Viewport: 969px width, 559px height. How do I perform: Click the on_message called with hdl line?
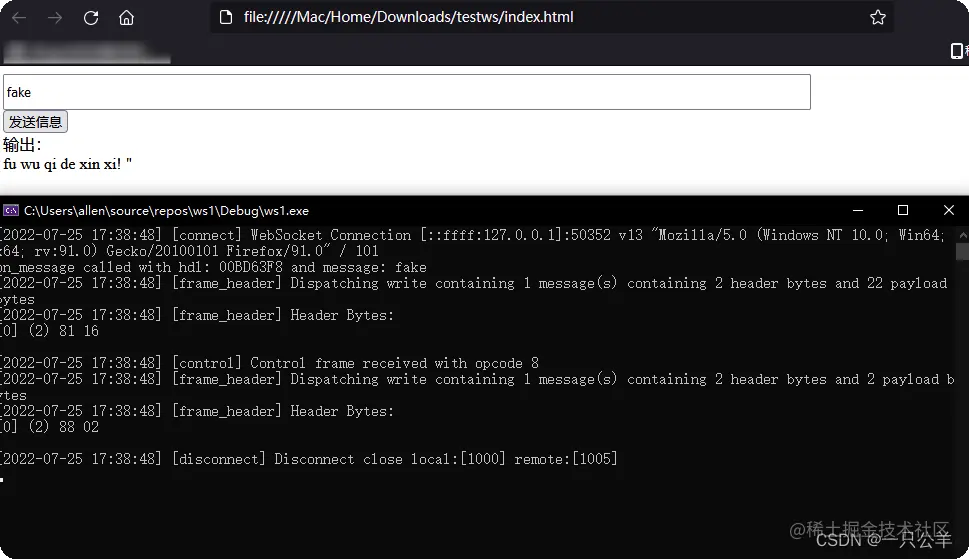pyautogui.click(x=213, y=267)
